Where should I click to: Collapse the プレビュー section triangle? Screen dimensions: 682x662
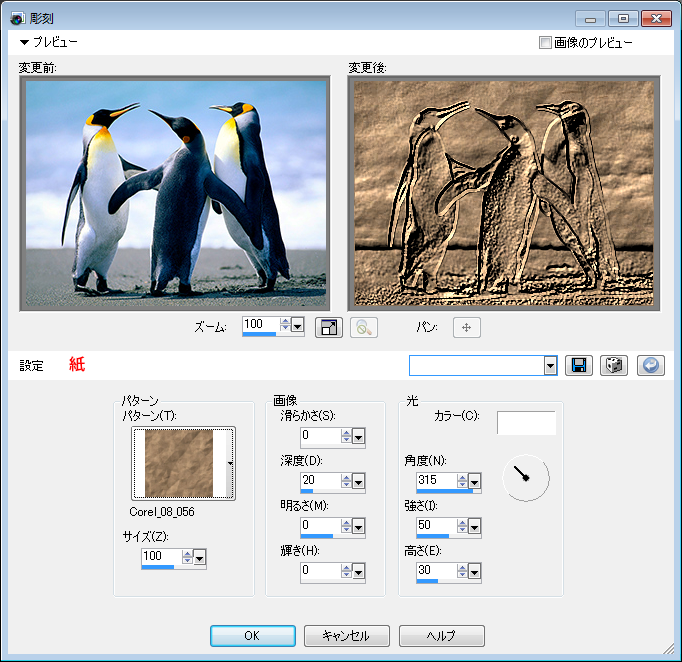(x=24, y=43)
